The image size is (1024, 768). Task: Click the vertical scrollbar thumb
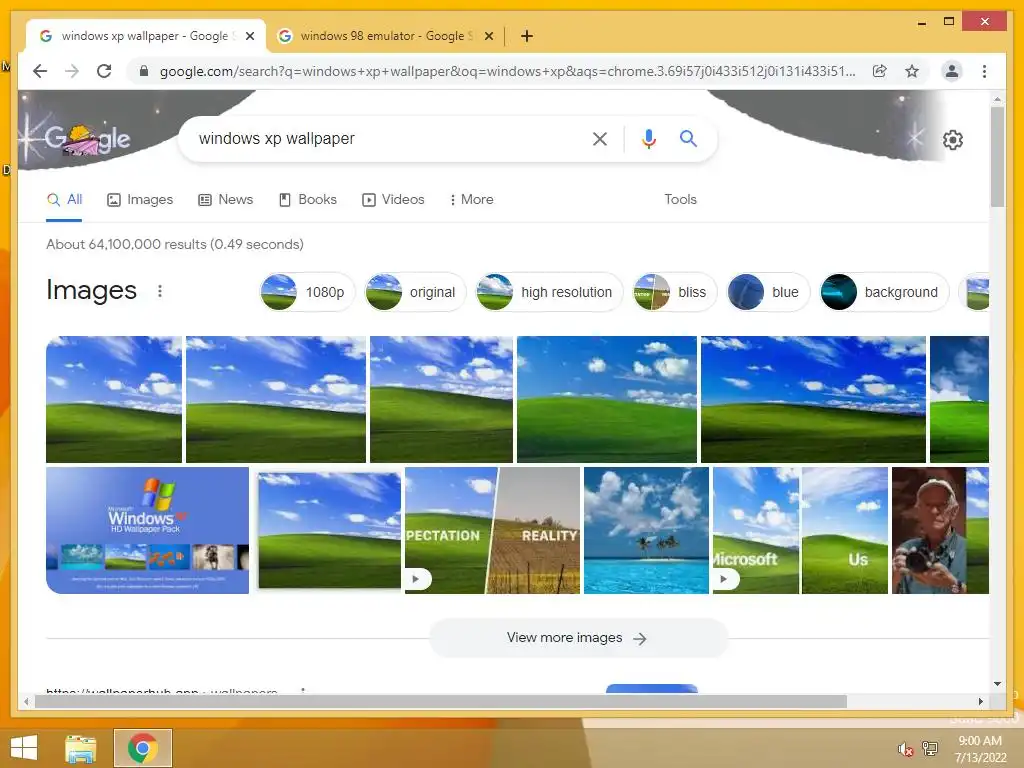pyautogui.click(x=997, y=157)
